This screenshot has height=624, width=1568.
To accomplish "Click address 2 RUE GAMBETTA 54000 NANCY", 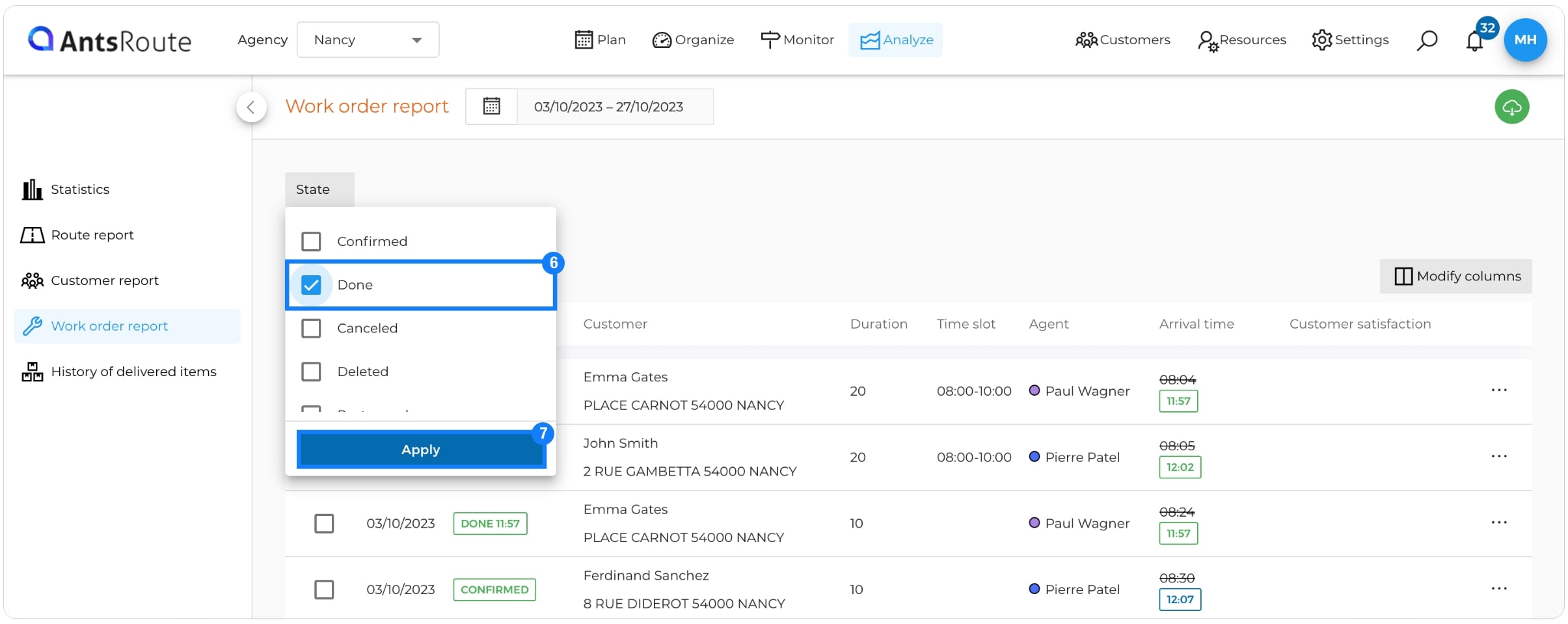I will point(690,472).
